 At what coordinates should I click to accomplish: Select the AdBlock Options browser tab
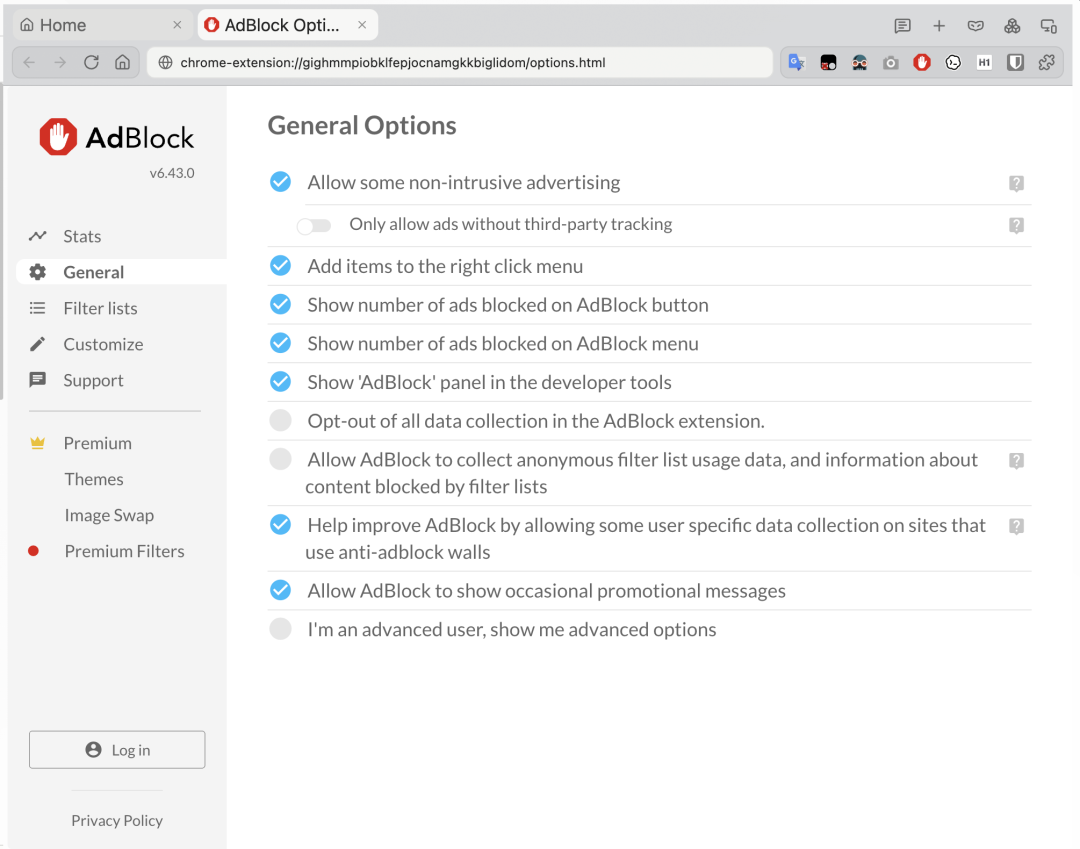pos(287,25)
